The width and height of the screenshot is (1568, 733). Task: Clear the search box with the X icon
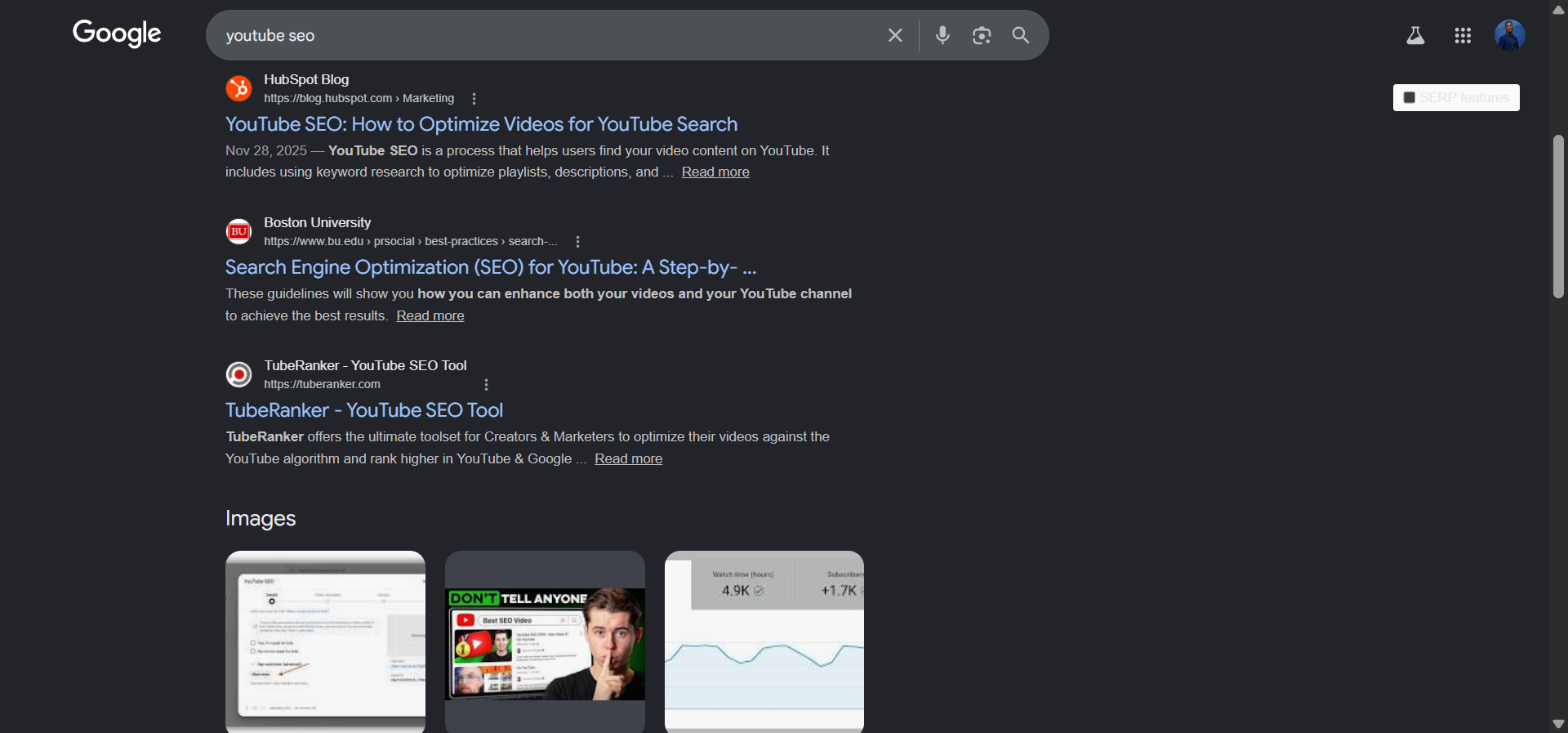point(895,35)
